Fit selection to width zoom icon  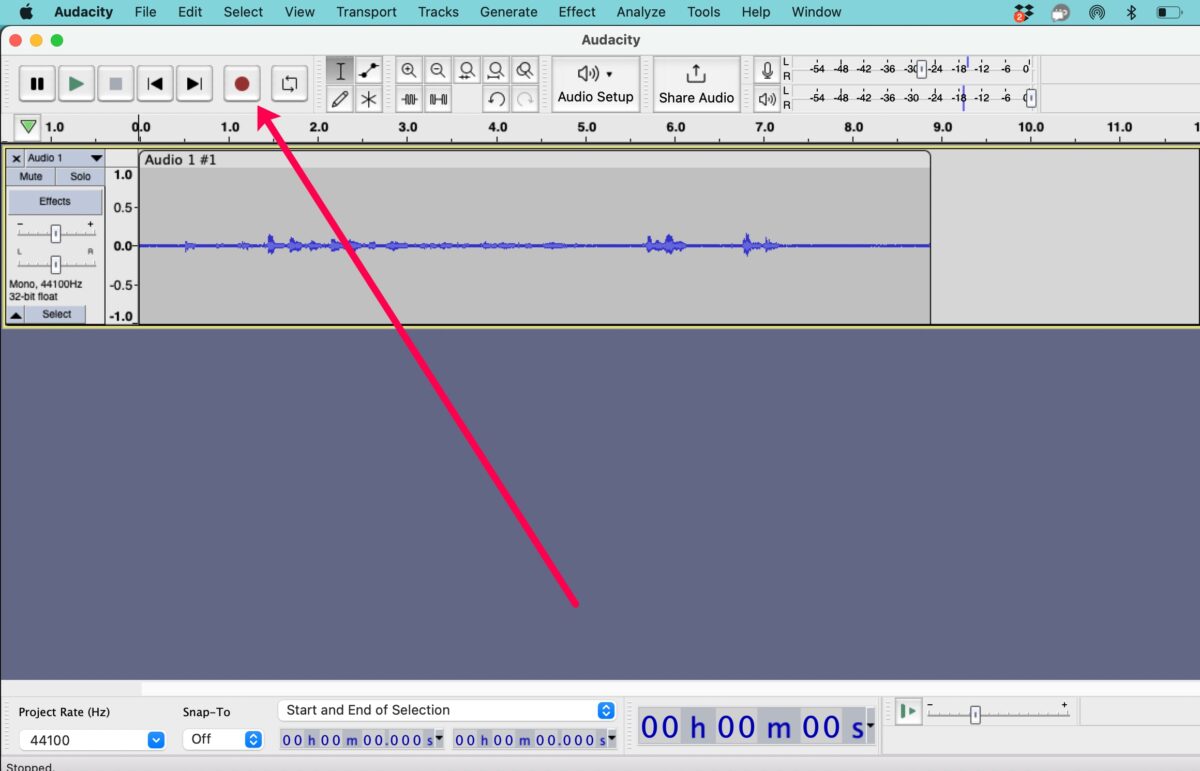tap(467, 70)
